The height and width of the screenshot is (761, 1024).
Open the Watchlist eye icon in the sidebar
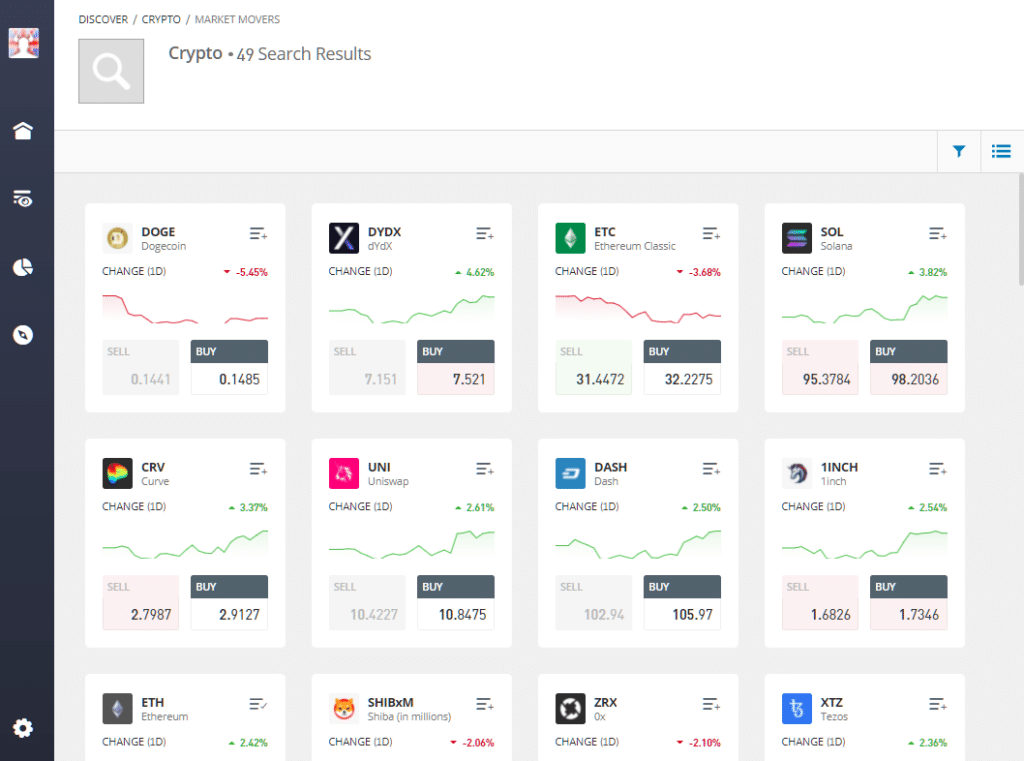click(x=23, y=199)
